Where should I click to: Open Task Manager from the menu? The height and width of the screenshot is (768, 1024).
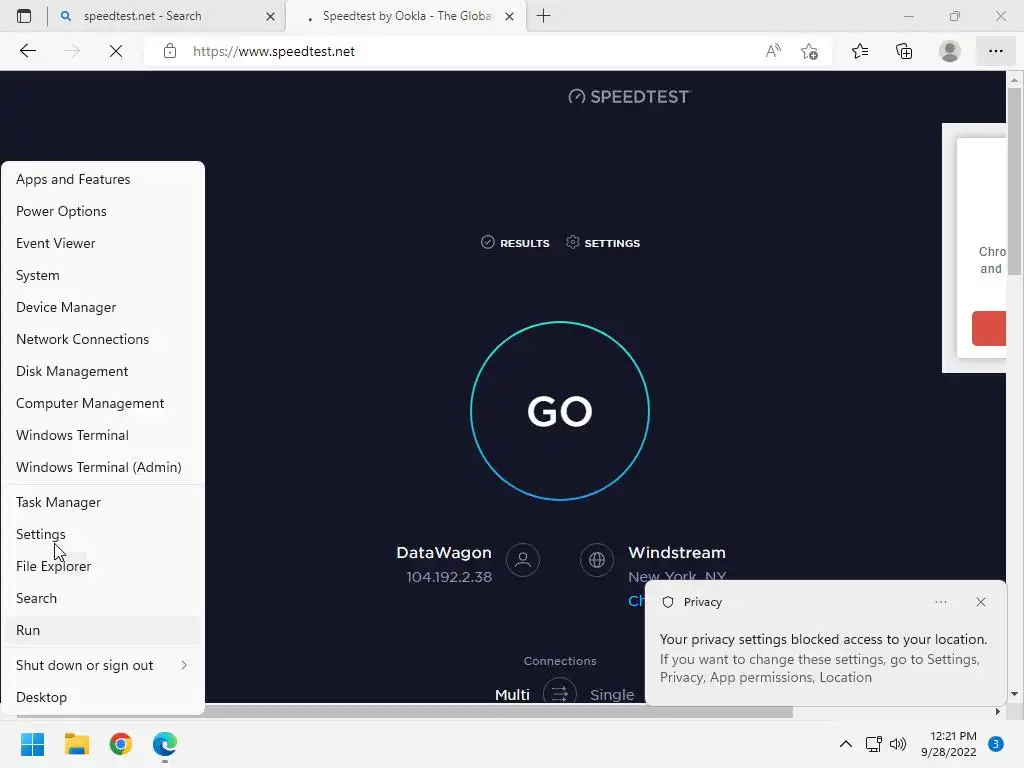click(103, 502)
